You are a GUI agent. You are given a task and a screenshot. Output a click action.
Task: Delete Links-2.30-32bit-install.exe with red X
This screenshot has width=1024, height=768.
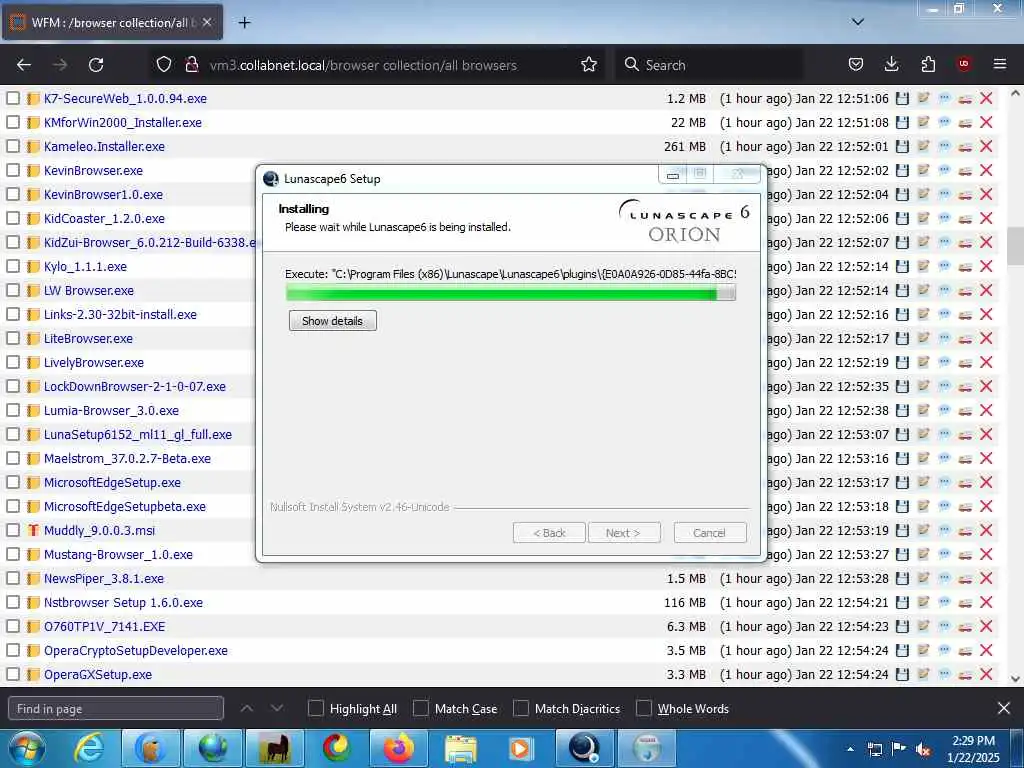(x=986, y=314)
